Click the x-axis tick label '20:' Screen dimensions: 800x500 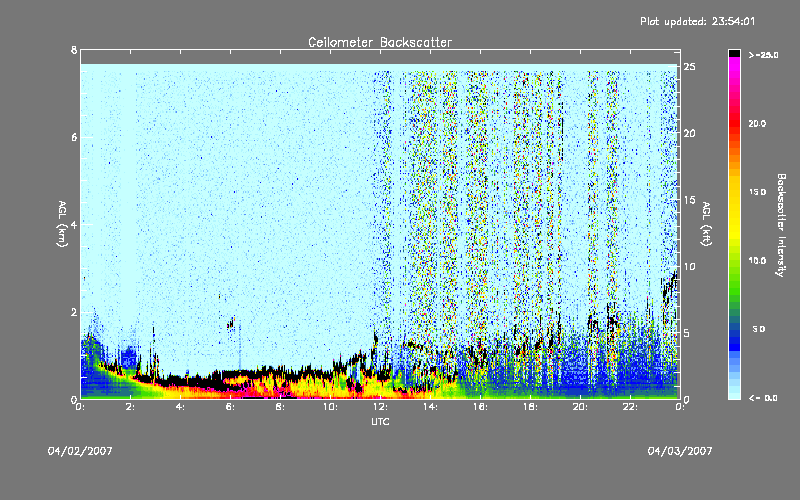point(581,407)
